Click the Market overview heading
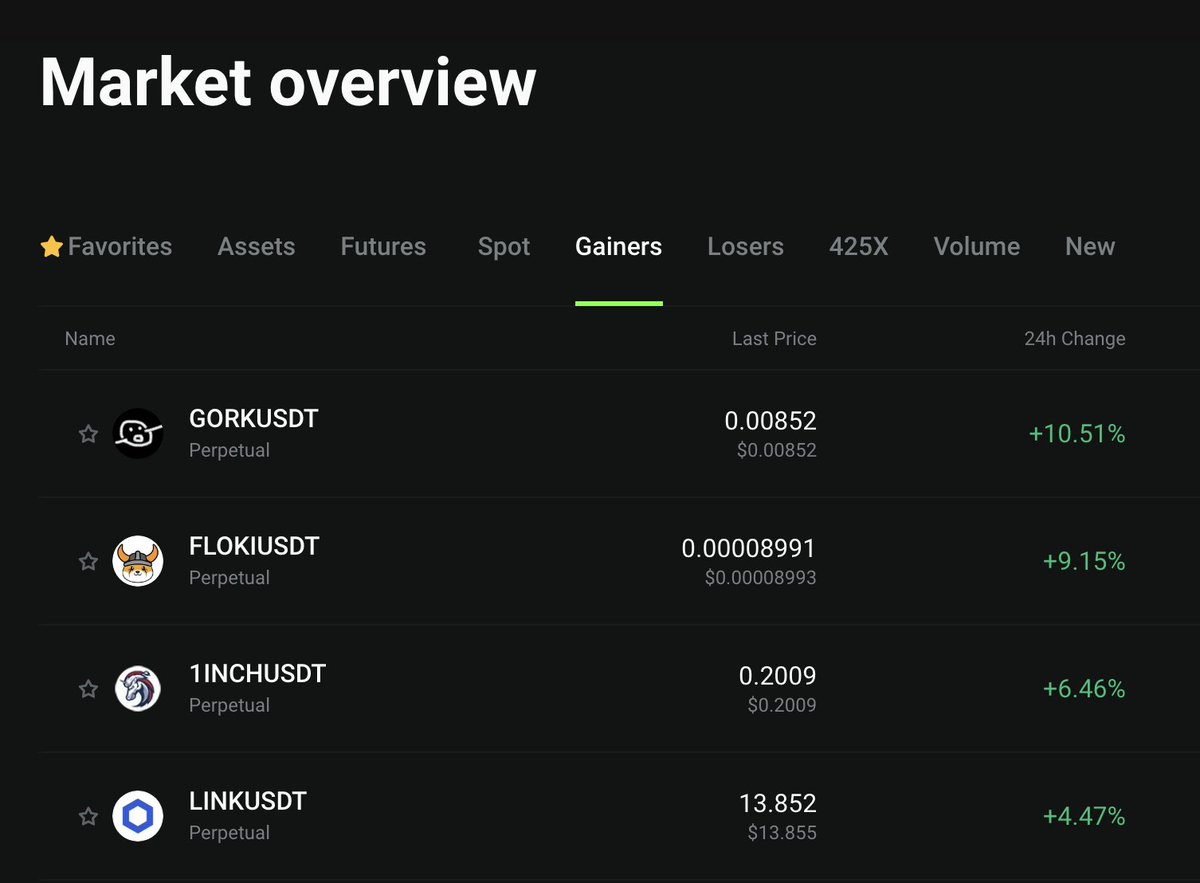 289,82
